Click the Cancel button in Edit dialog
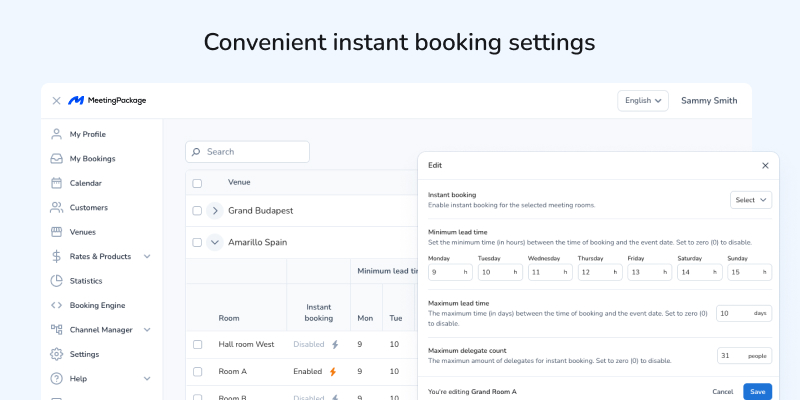Image resolution: width=800 pixels, height=400 pixels. pyautogui.click(x=722, y=391)
